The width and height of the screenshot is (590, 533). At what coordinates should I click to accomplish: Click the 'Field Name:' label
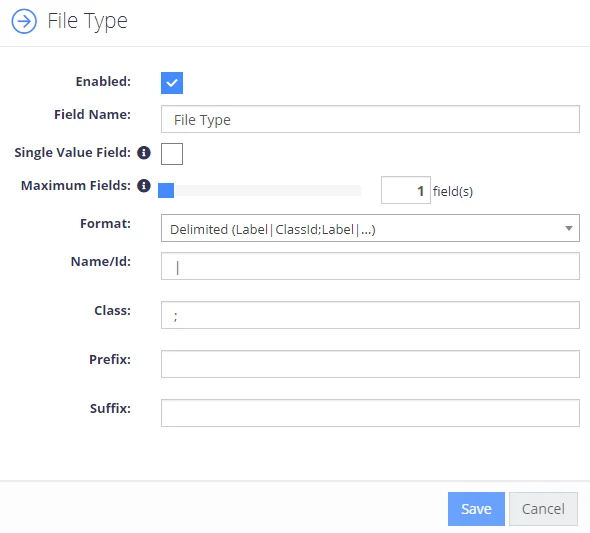point(93,114)
